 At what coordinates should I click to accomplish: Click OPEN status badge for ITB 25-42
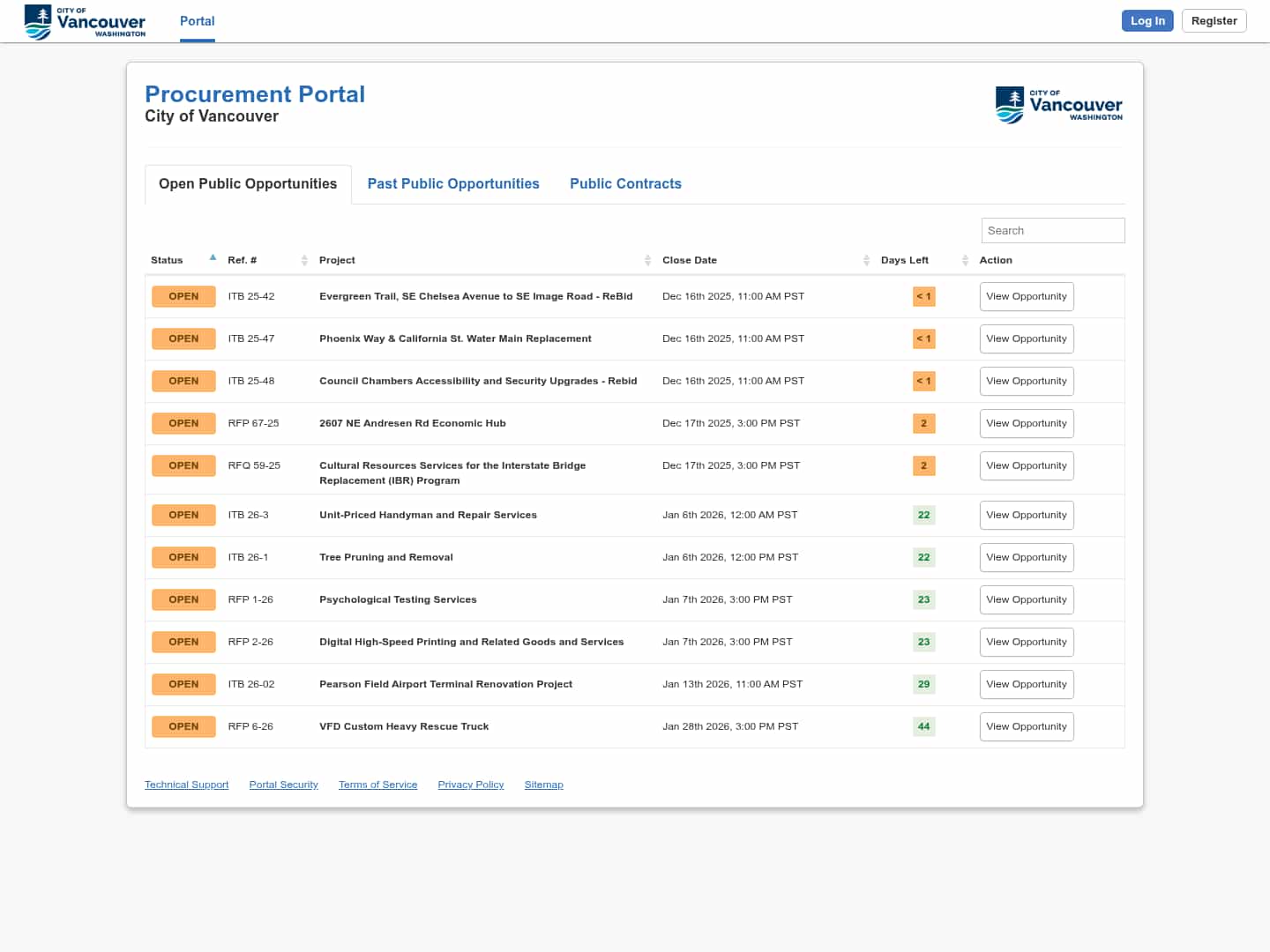coord(183,296)
